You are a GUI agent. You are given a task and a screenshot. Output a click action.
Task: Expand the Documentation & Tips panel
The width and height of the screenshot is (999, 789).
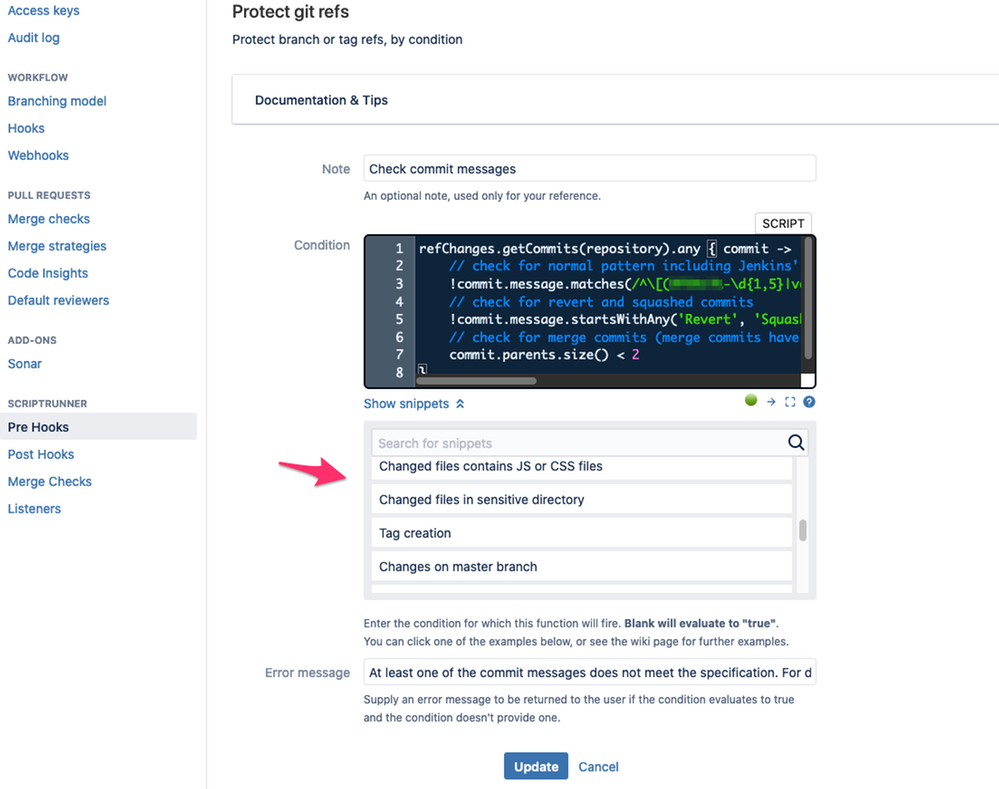click(615, 100)
